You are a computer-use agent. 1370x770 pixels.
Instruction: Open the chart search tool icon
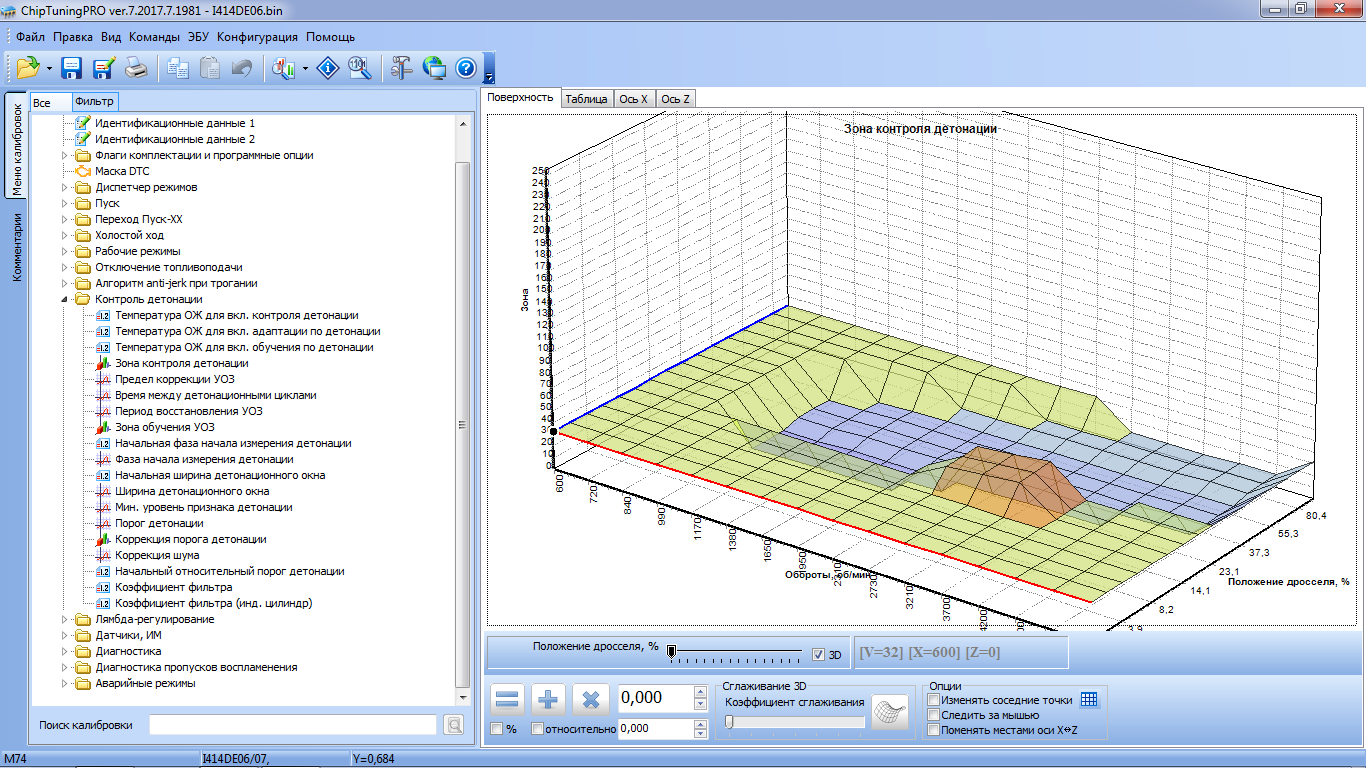point(283,68)
